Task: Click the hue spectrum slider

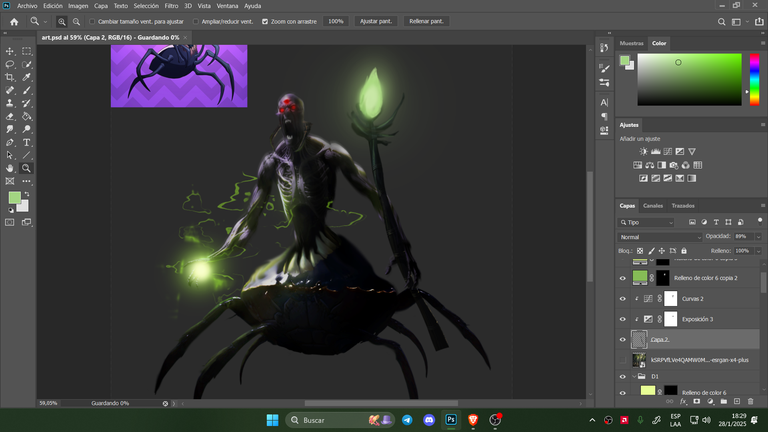Action: pos(754,79)
